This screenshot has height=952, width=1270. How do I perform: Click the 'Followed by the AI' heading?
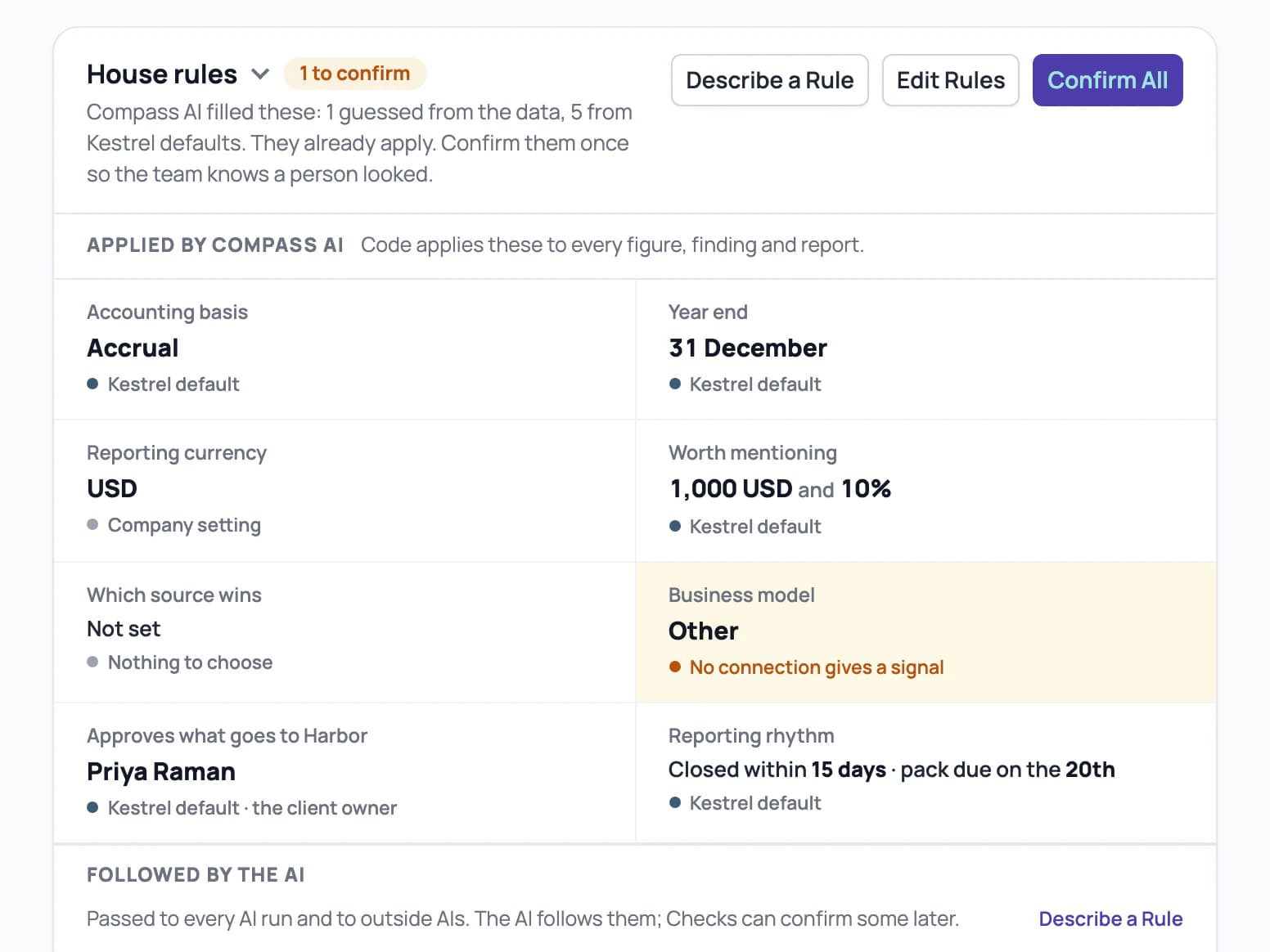pos(196,875)
